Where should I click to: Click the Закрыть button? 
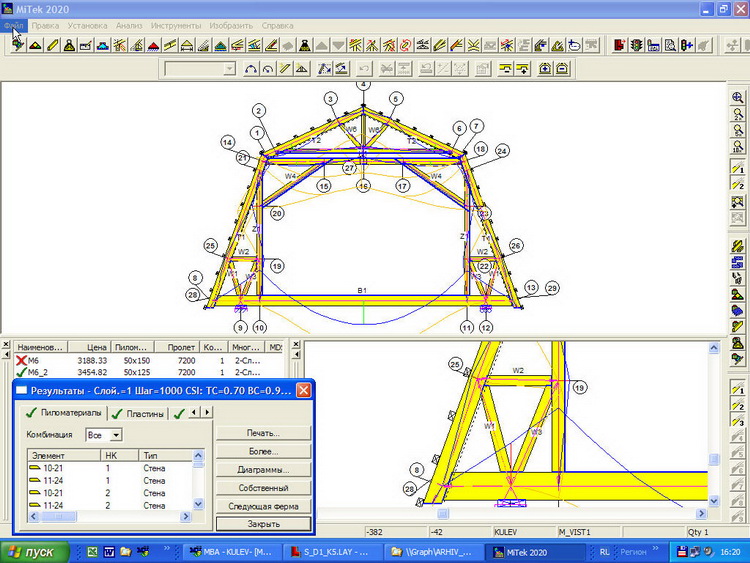click(x=263, y=524)
